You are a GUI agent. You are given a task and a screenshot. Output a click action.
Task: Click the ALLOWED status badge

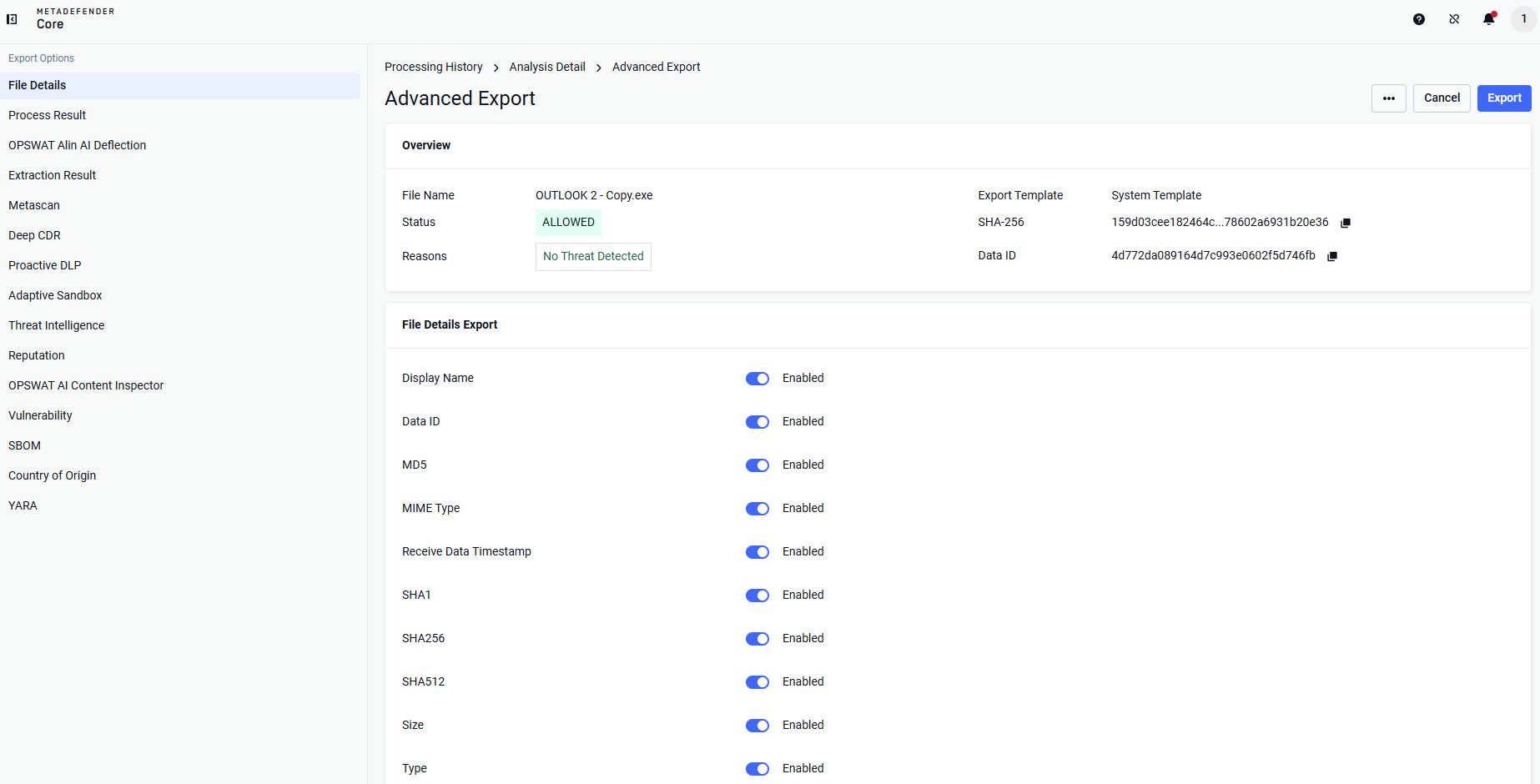tap(568, 223)
